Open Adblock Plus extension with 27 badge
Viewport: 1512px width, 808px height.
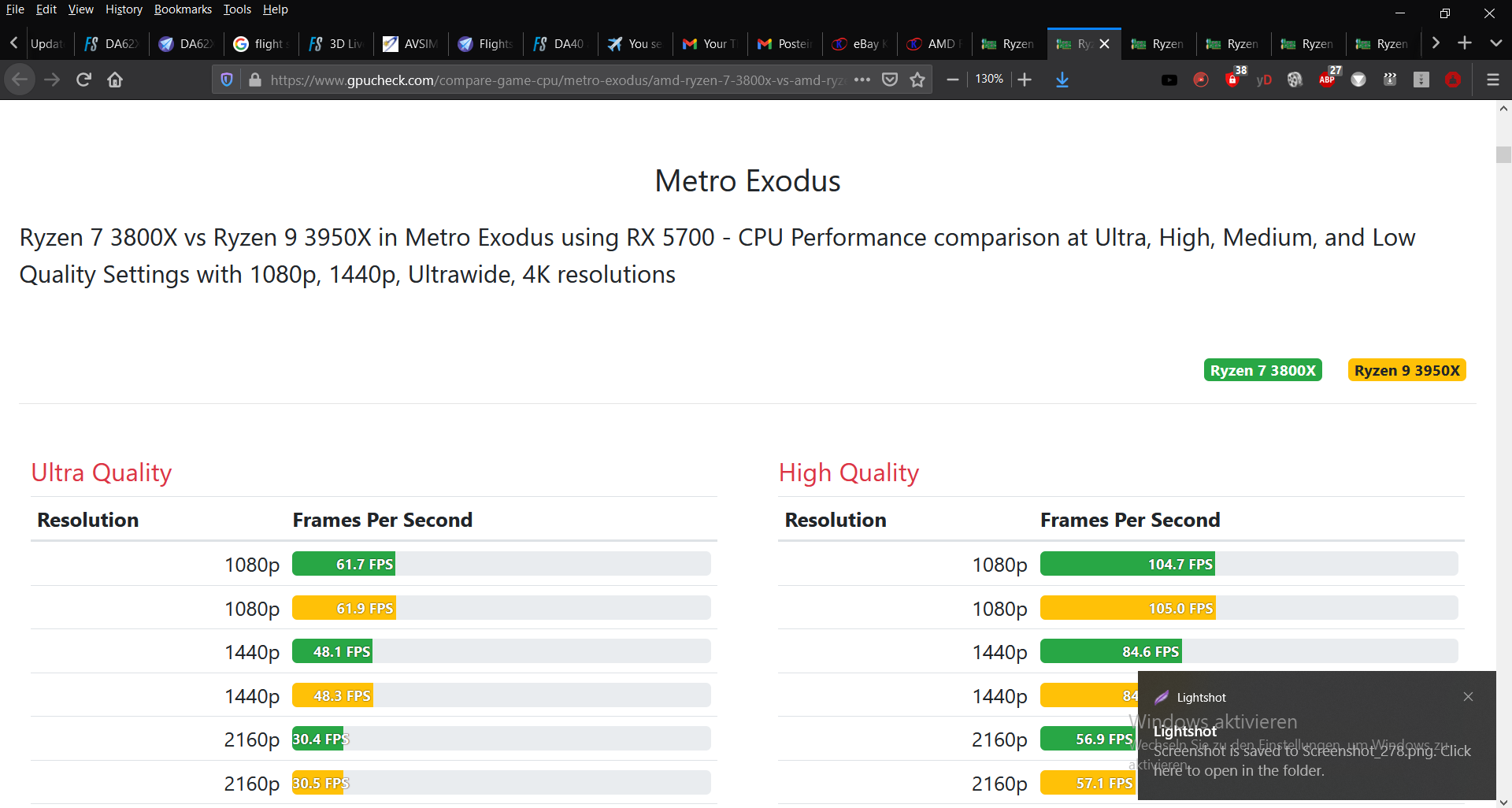1329,78
